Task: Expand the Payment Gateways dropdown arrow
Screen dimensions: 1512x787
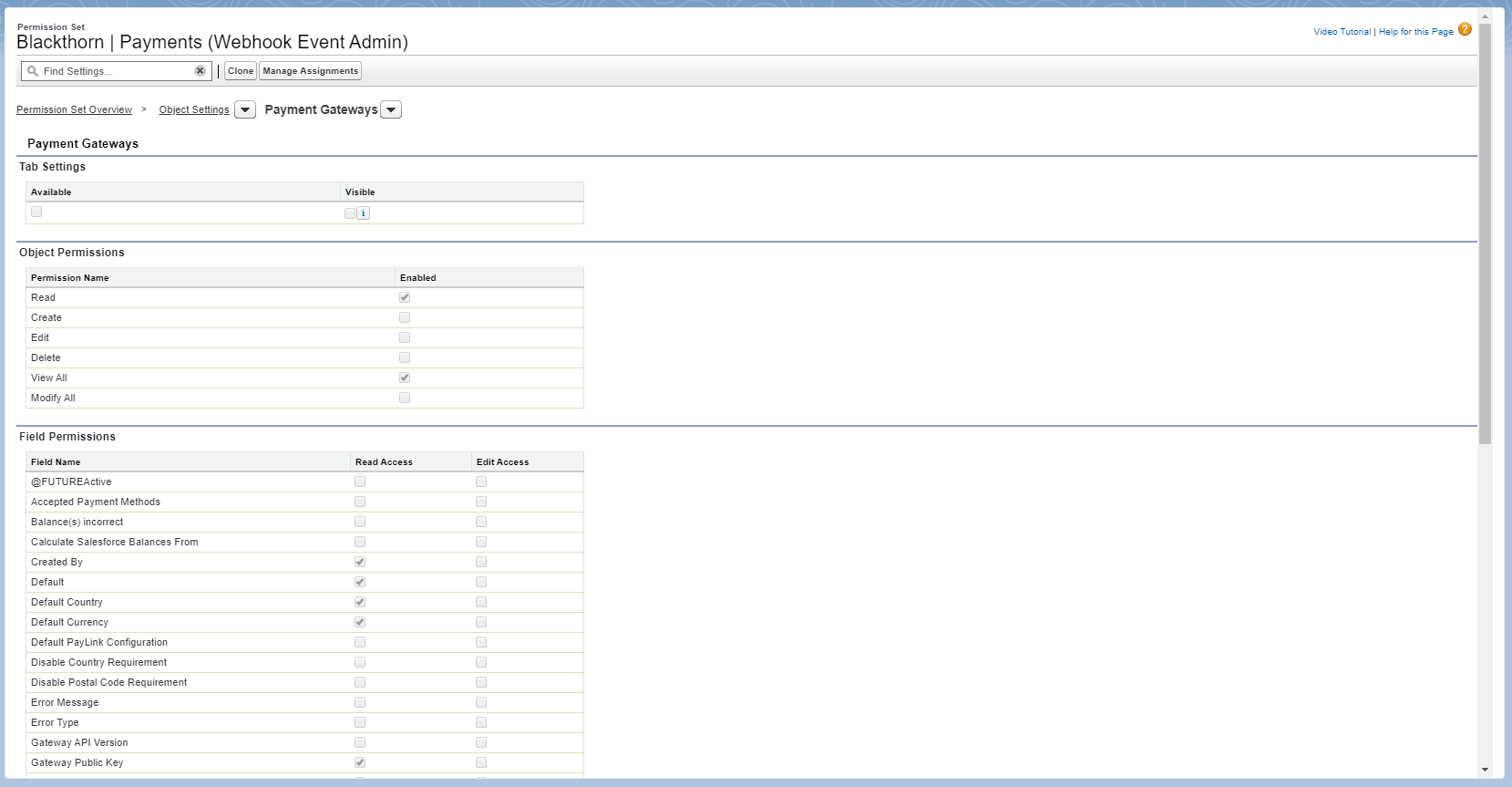Action: (391, 109)
